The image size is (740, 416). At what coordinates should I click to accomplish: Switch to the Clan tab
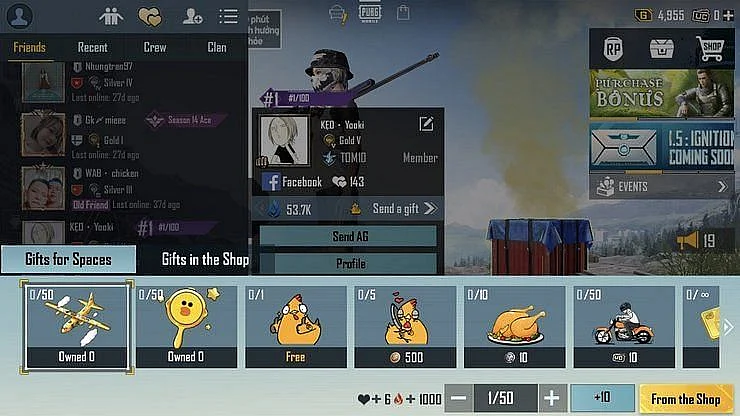217,47
